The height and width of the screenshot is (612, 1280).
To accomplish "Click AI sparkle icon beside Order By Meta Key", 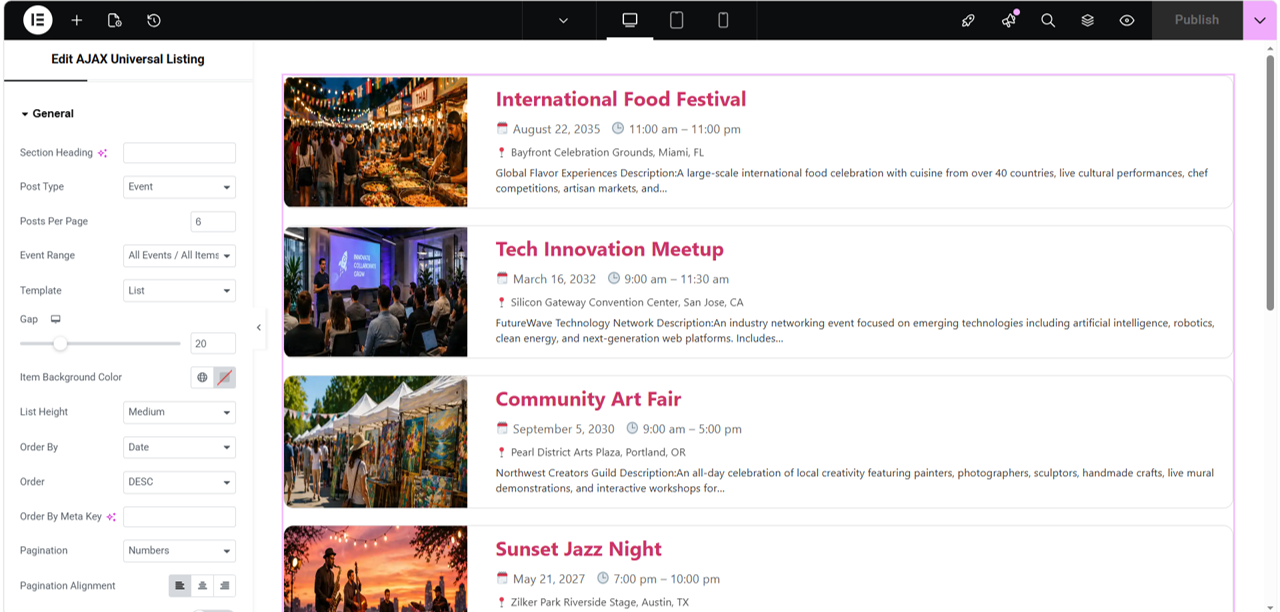I will [112, 517].
